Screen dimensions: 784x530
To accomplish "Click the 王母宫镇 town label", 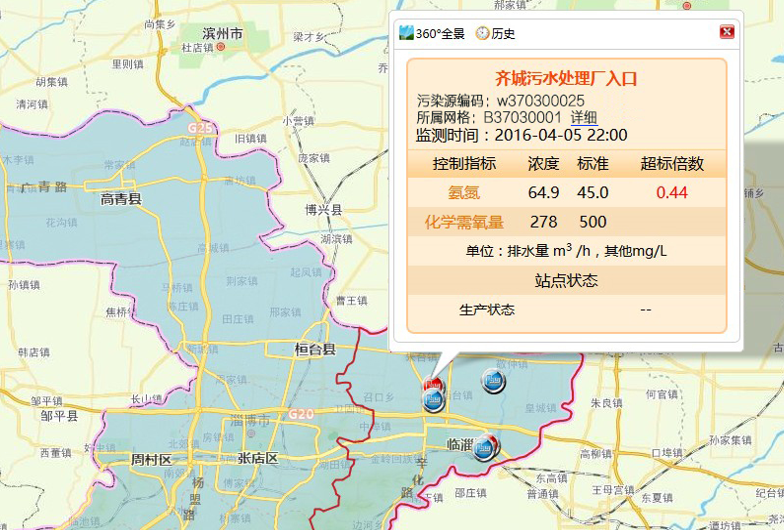I will tap(613, 490).
